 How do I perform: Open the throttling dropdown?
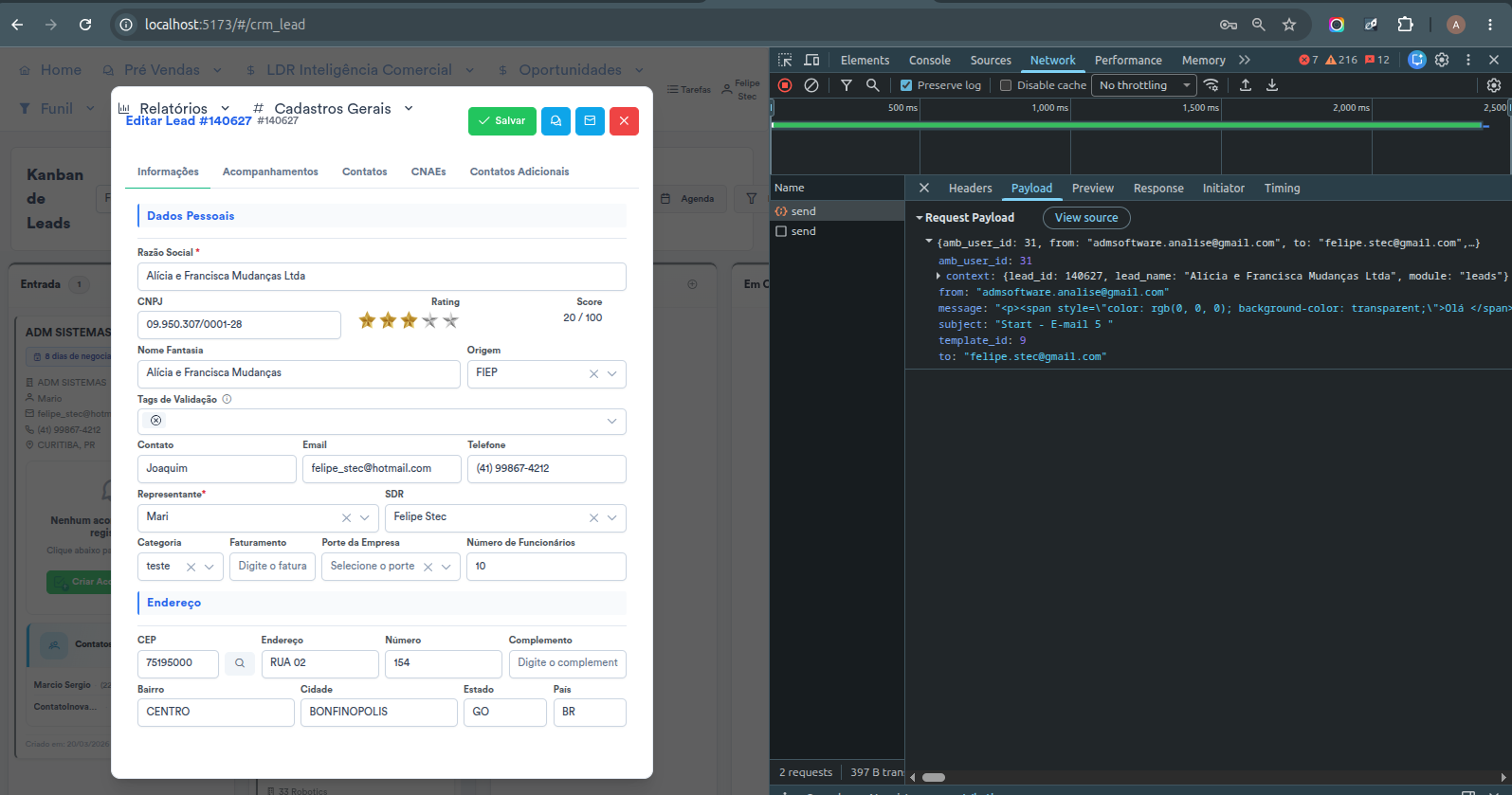pos(1144,85)
